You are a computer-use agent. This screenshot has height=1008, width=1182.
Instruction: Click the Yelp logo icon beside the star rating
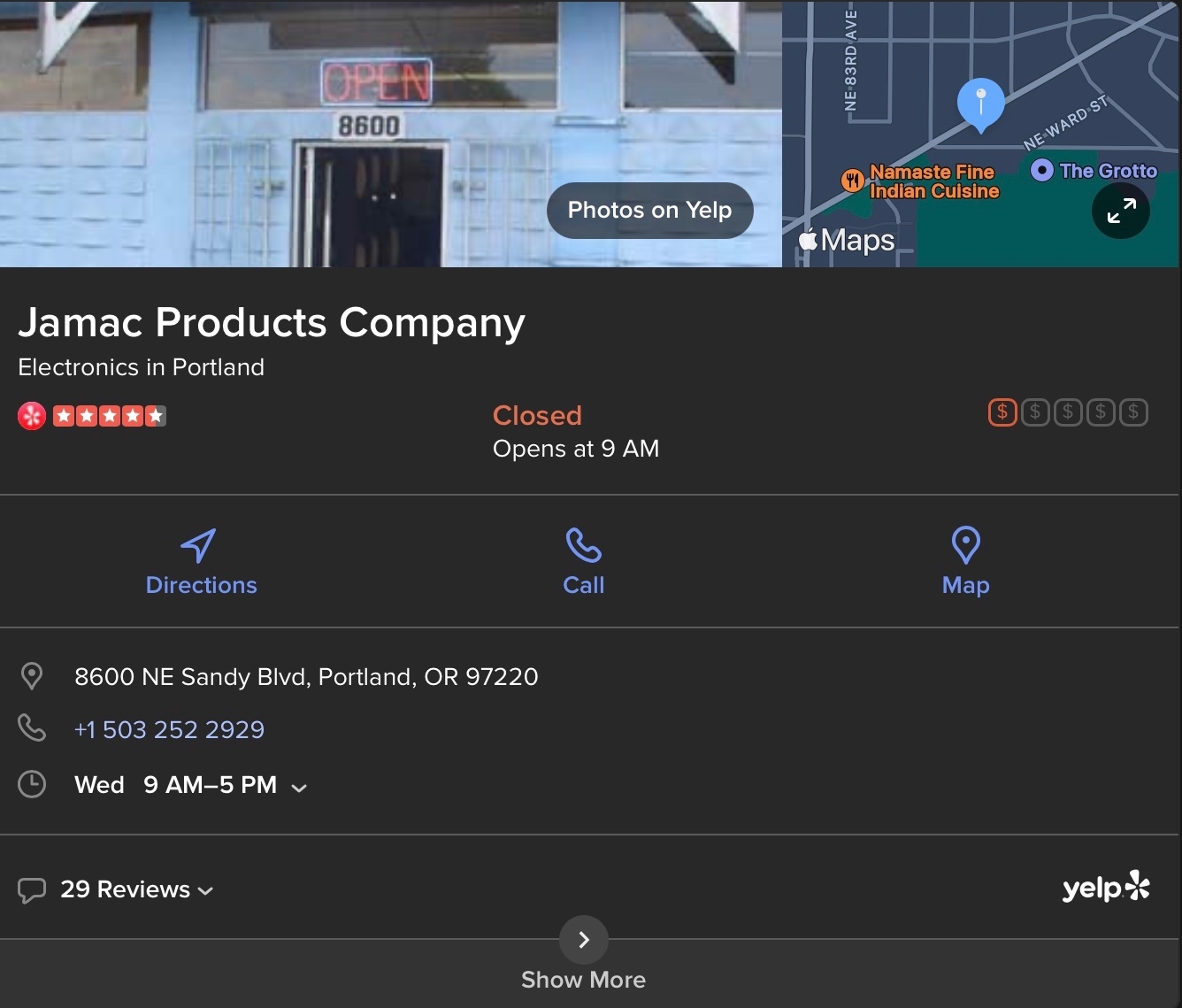[x=32, y=416]
